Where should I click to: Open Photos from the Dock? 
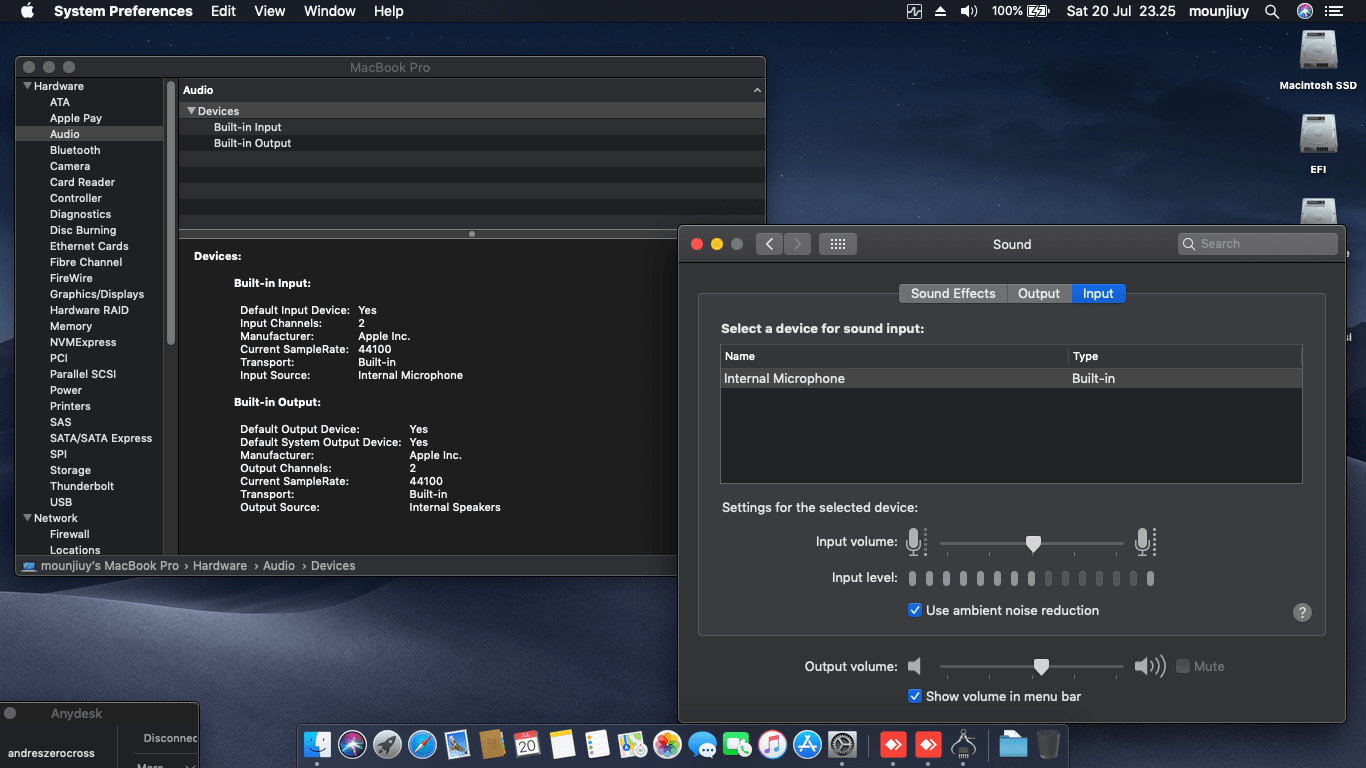click(667, 744)
